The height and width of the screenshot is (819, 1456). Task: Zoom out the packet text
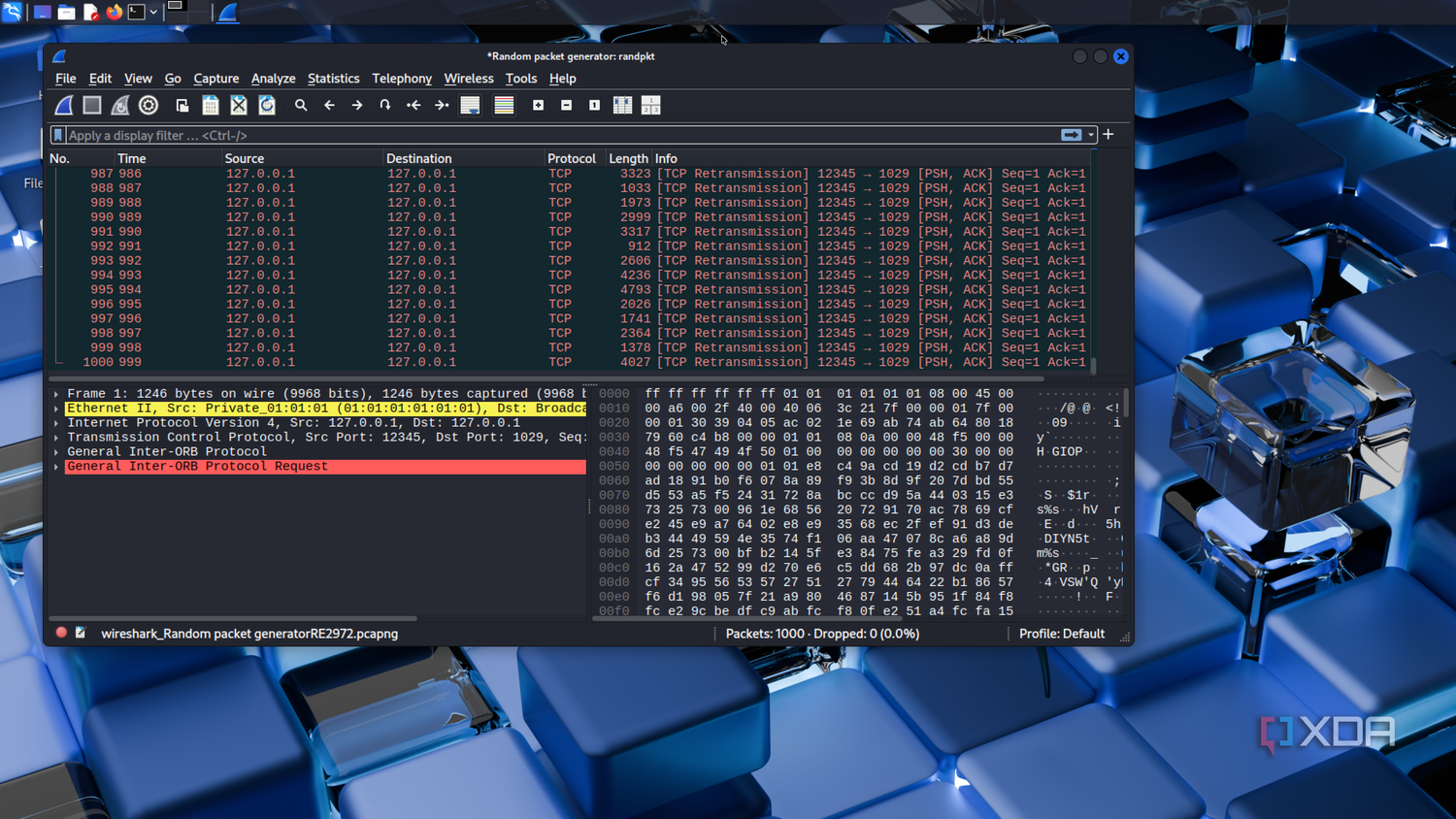566,105
